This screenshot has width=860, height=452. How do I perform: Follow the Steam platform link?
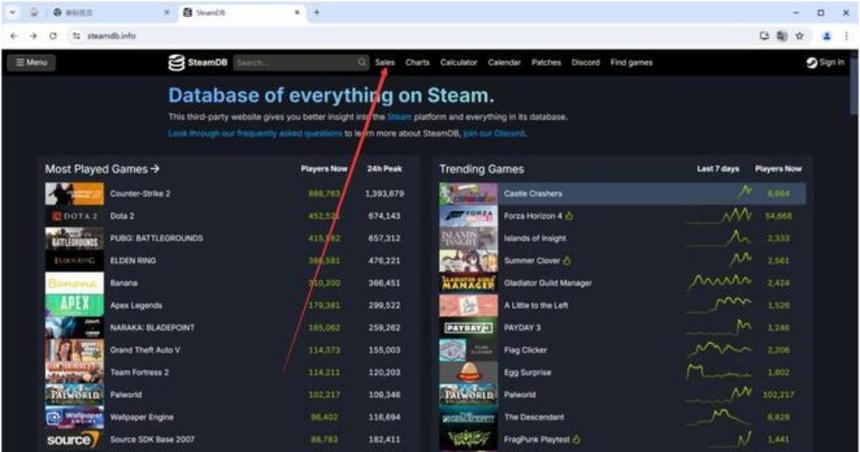399,117
